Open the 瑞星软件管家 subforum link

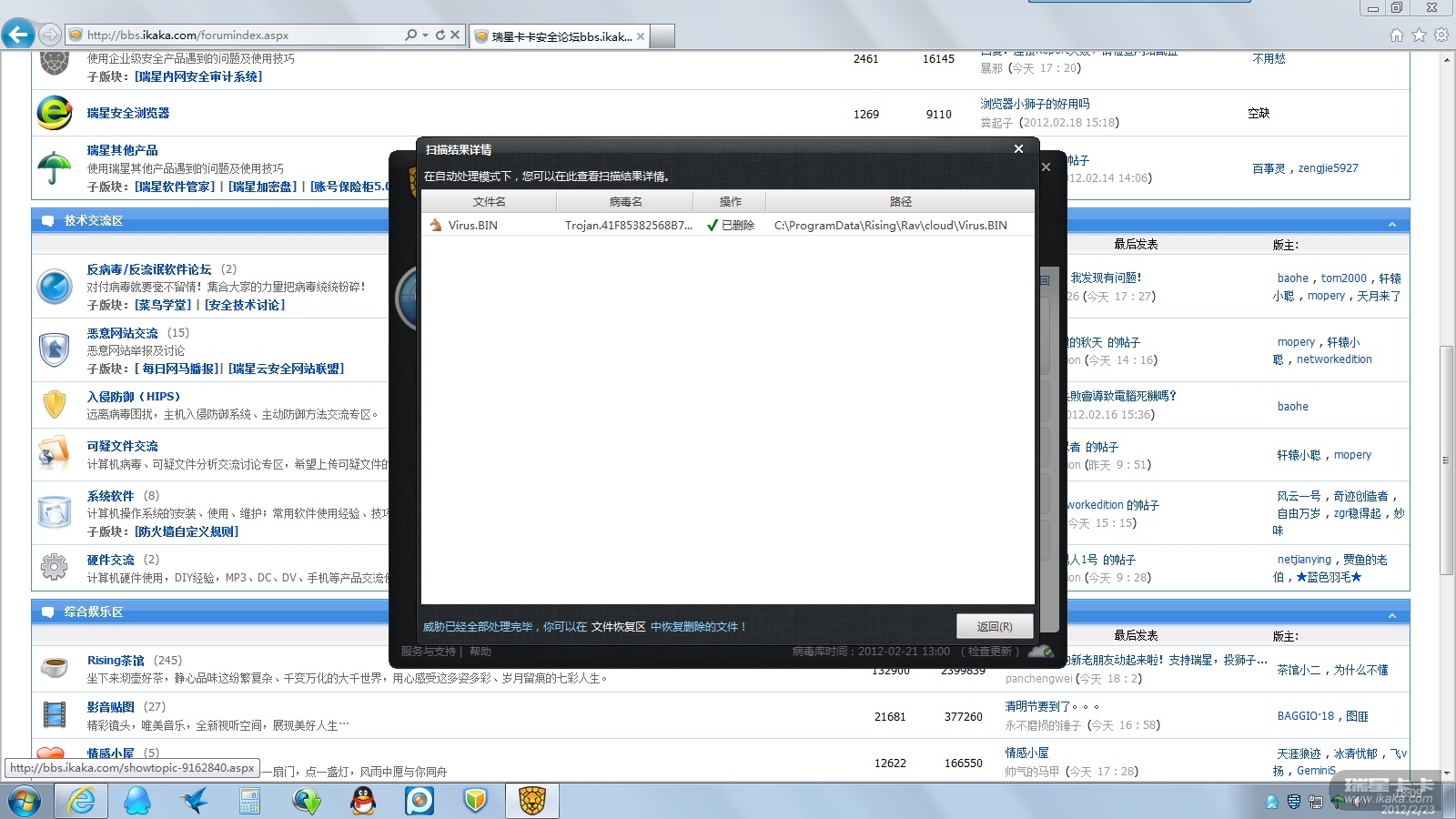coord(175,187)
